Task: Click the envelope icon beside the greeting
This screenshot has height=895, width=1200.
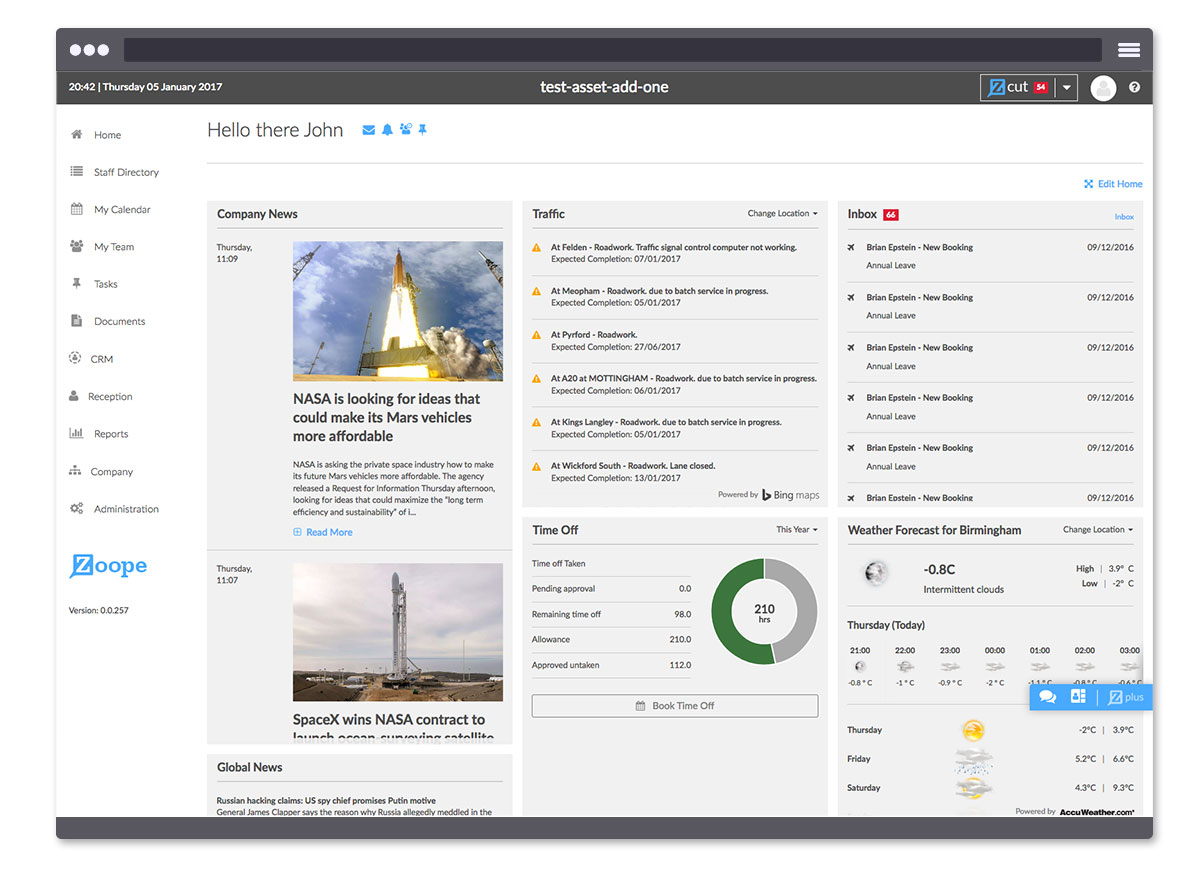Action: tap(368, 130)
